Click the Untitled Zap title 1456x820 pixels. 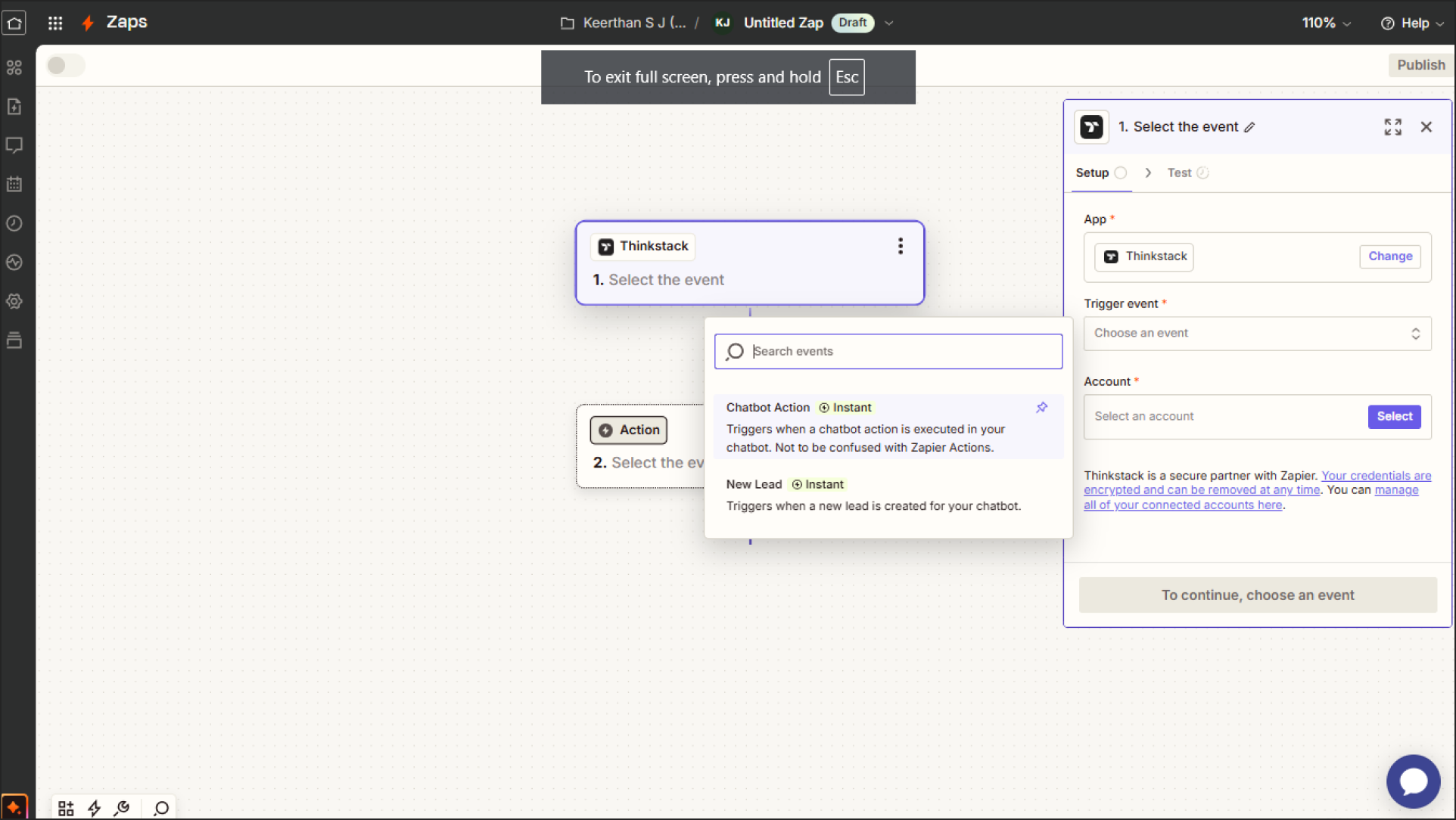point(782,23)
